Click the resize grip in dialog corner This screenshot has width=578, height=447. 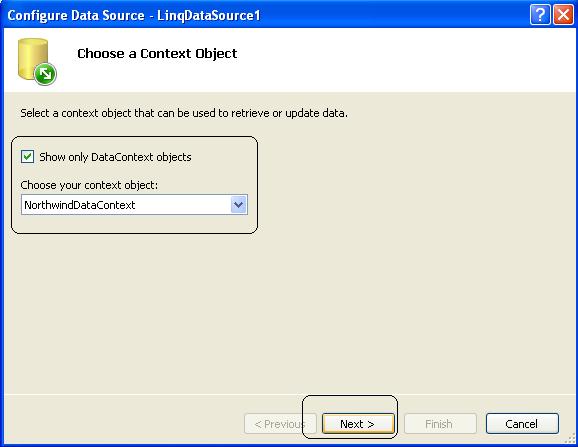pos(570,438)
